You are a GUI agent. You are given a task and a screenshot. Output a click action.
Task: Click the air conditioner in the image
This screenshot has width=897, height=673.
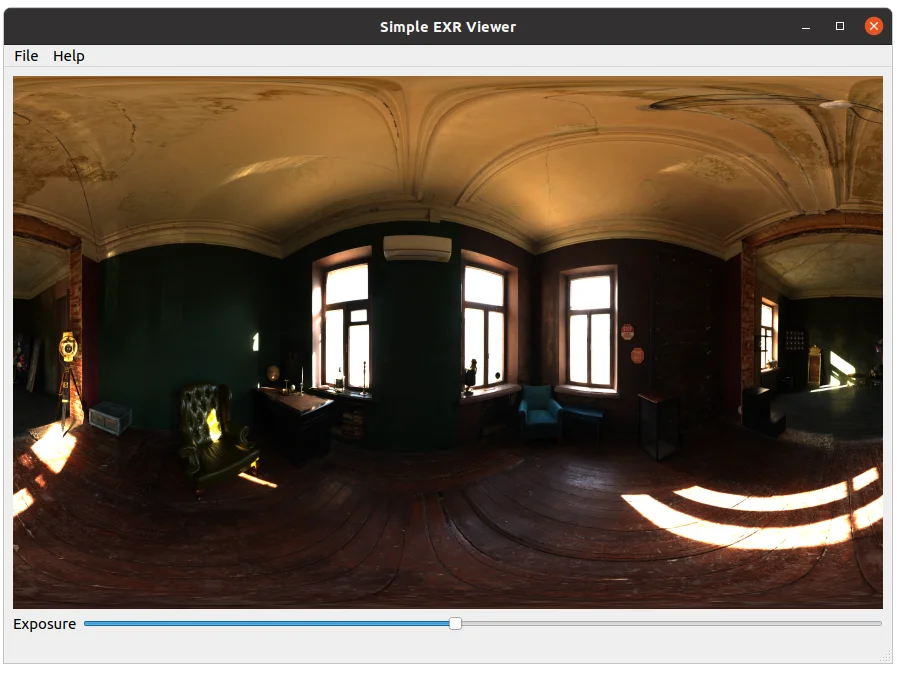pos(417,248)
